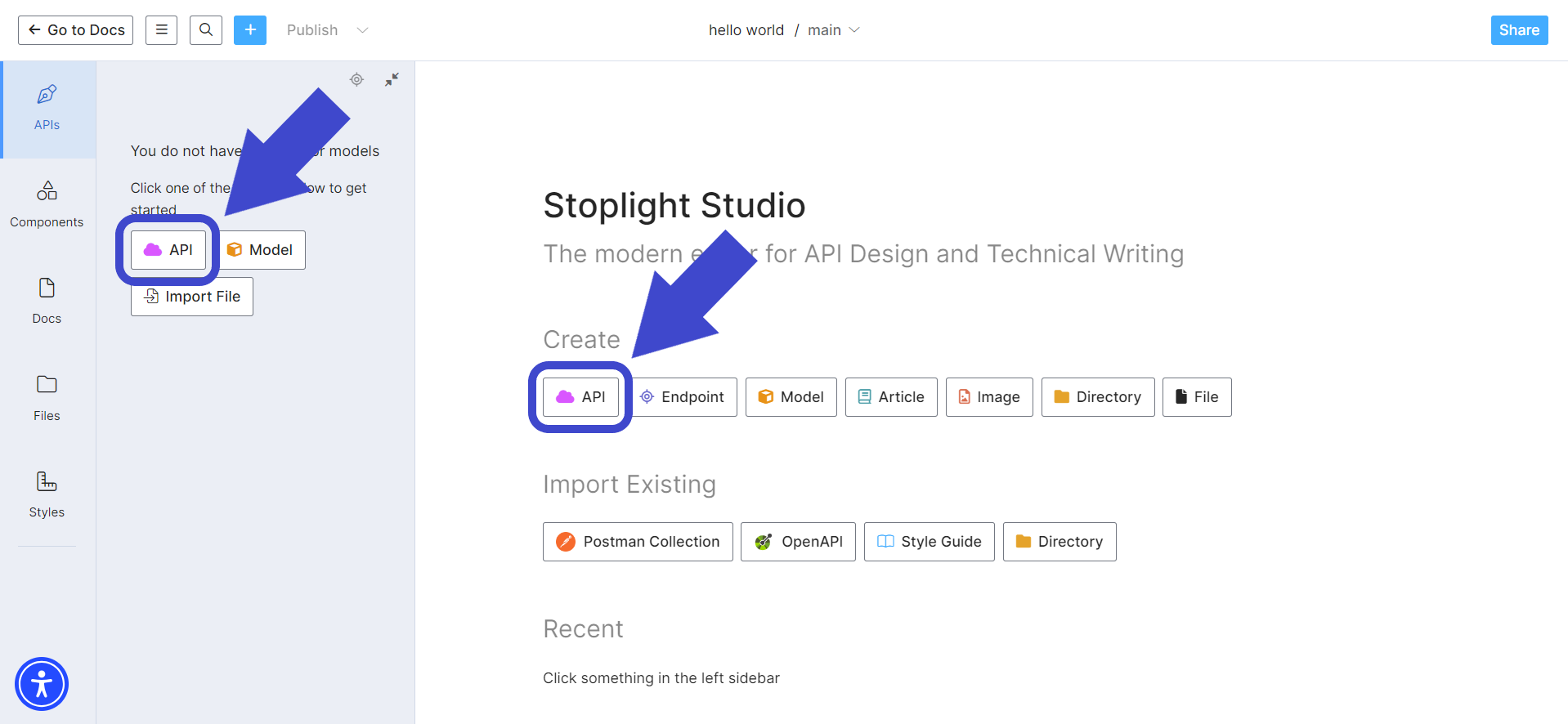Image resolution: width=1568 pixels, height=724 pixels.
Task: Go back with Go to Docs
Action: (76, 30)
